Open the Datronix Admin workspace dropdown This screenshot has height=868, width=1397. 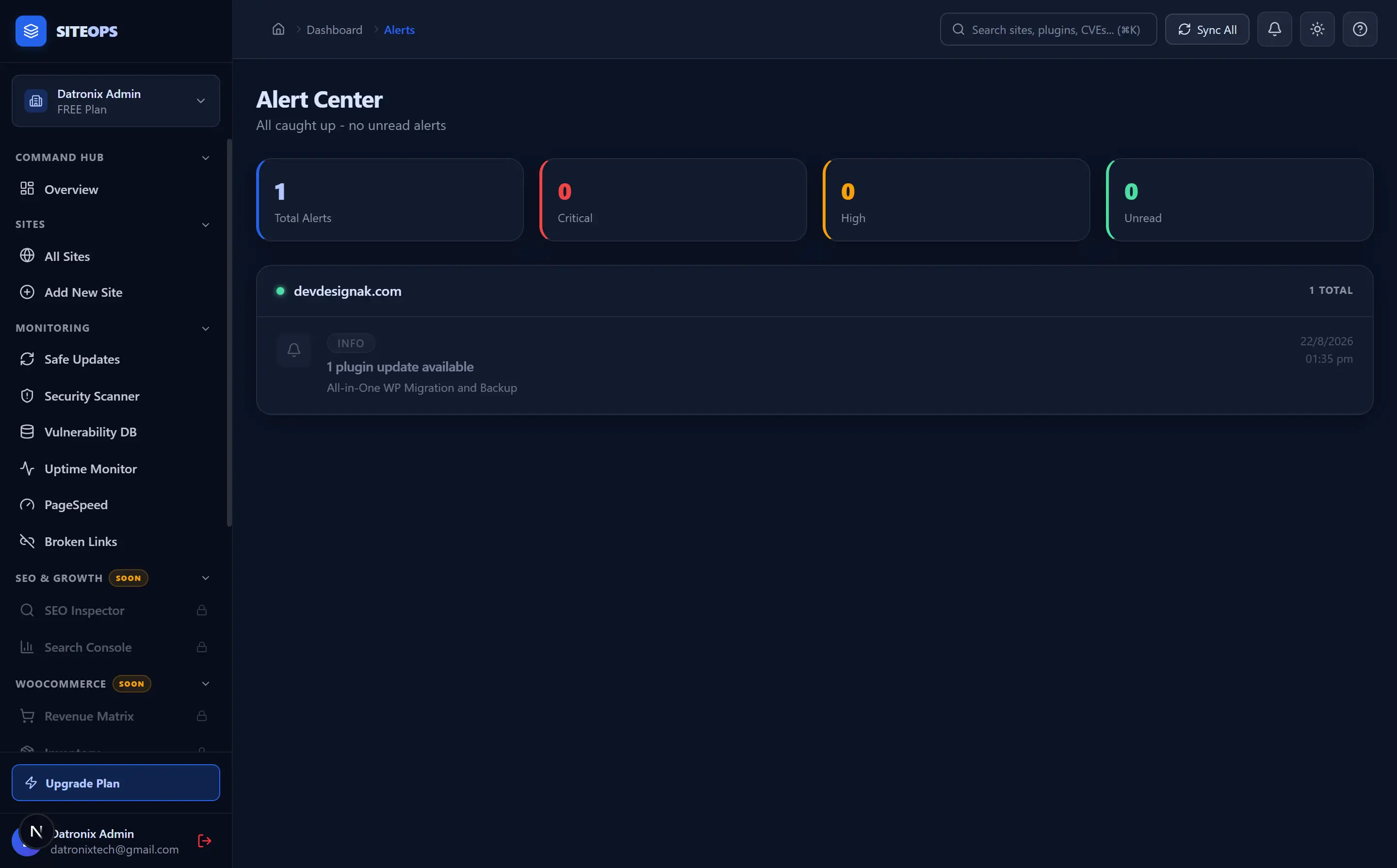[116, 101]
